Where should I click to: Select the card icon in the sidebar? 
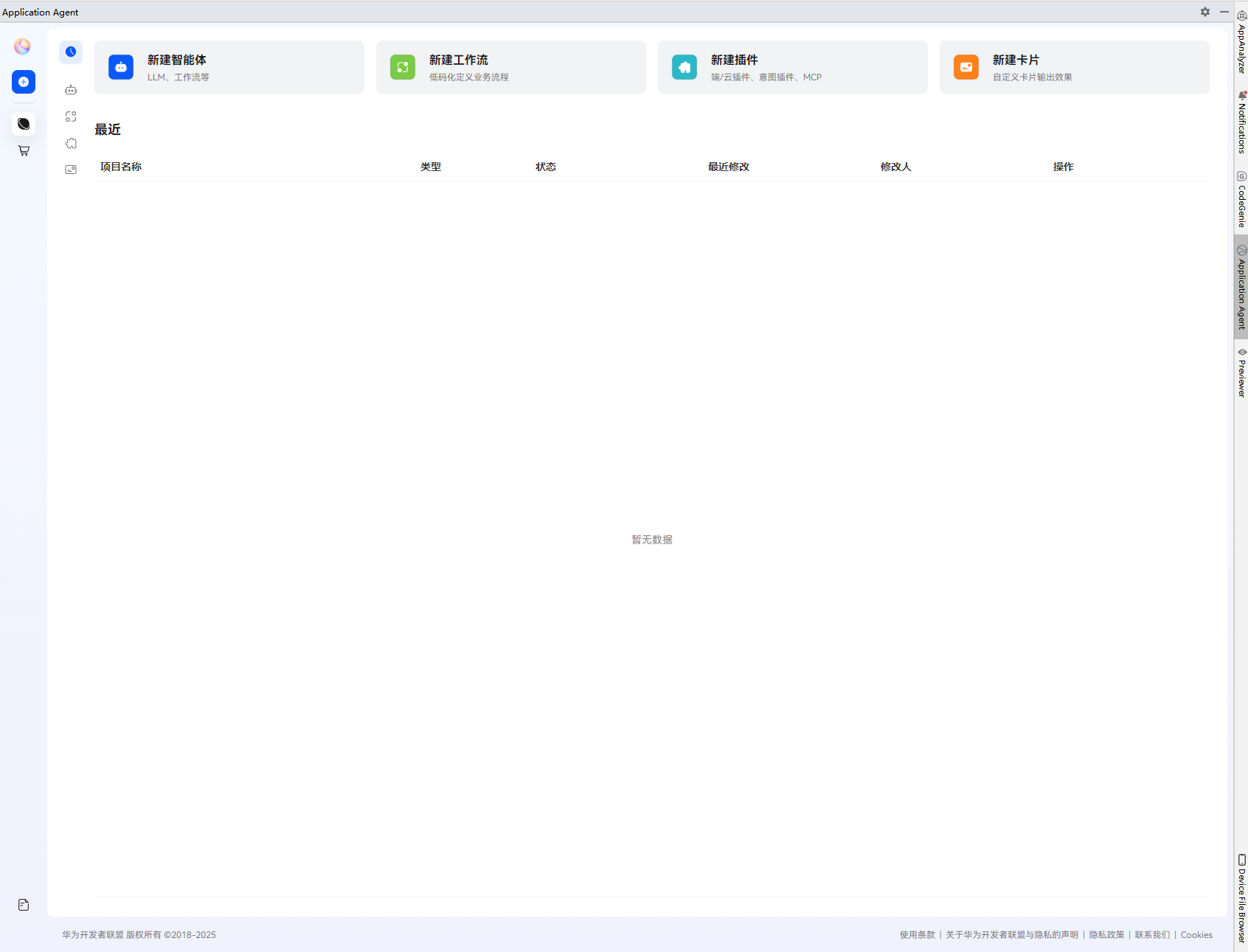point(71,169)
